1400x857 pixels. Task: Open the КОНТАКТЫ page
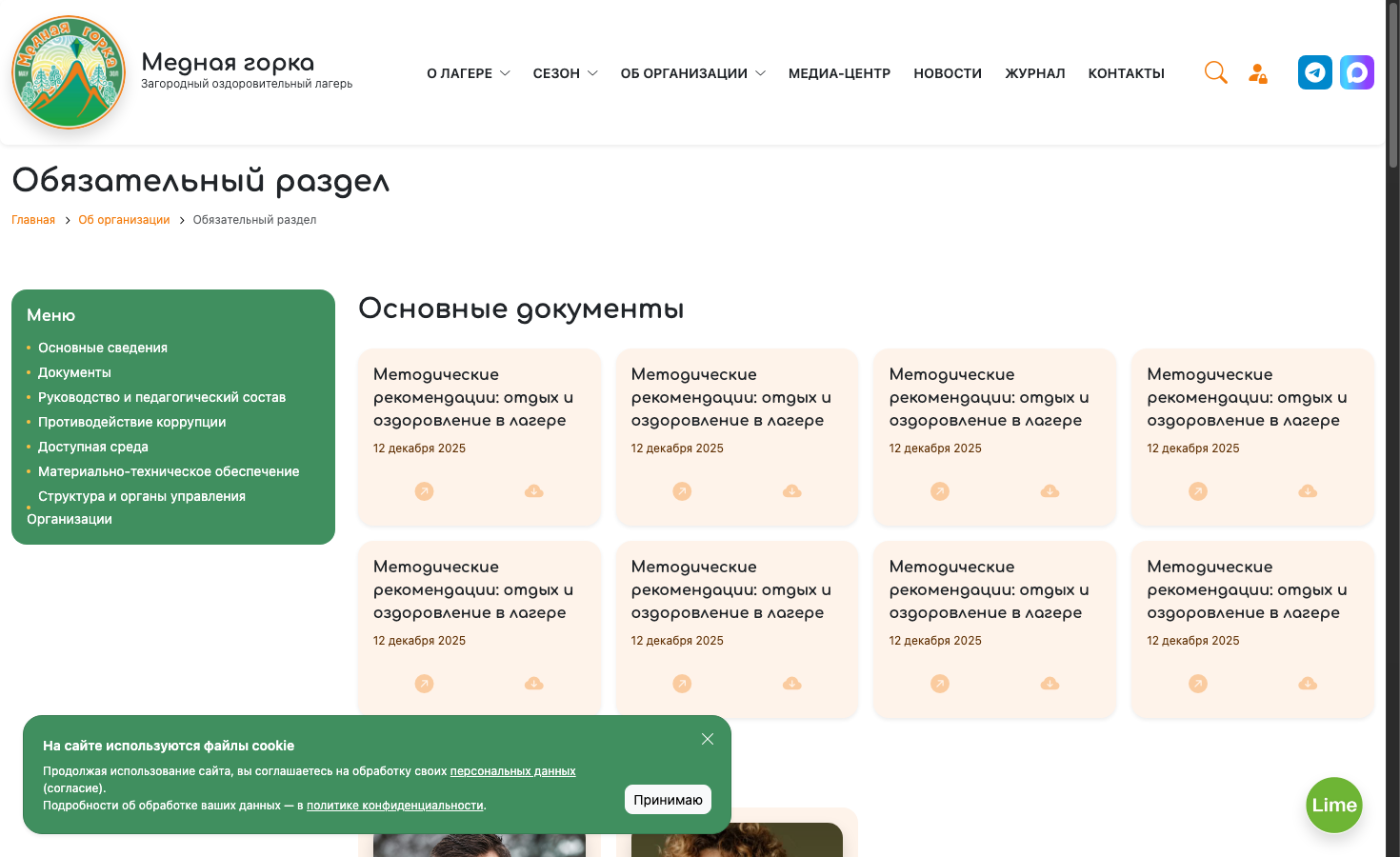[1127, 73]
